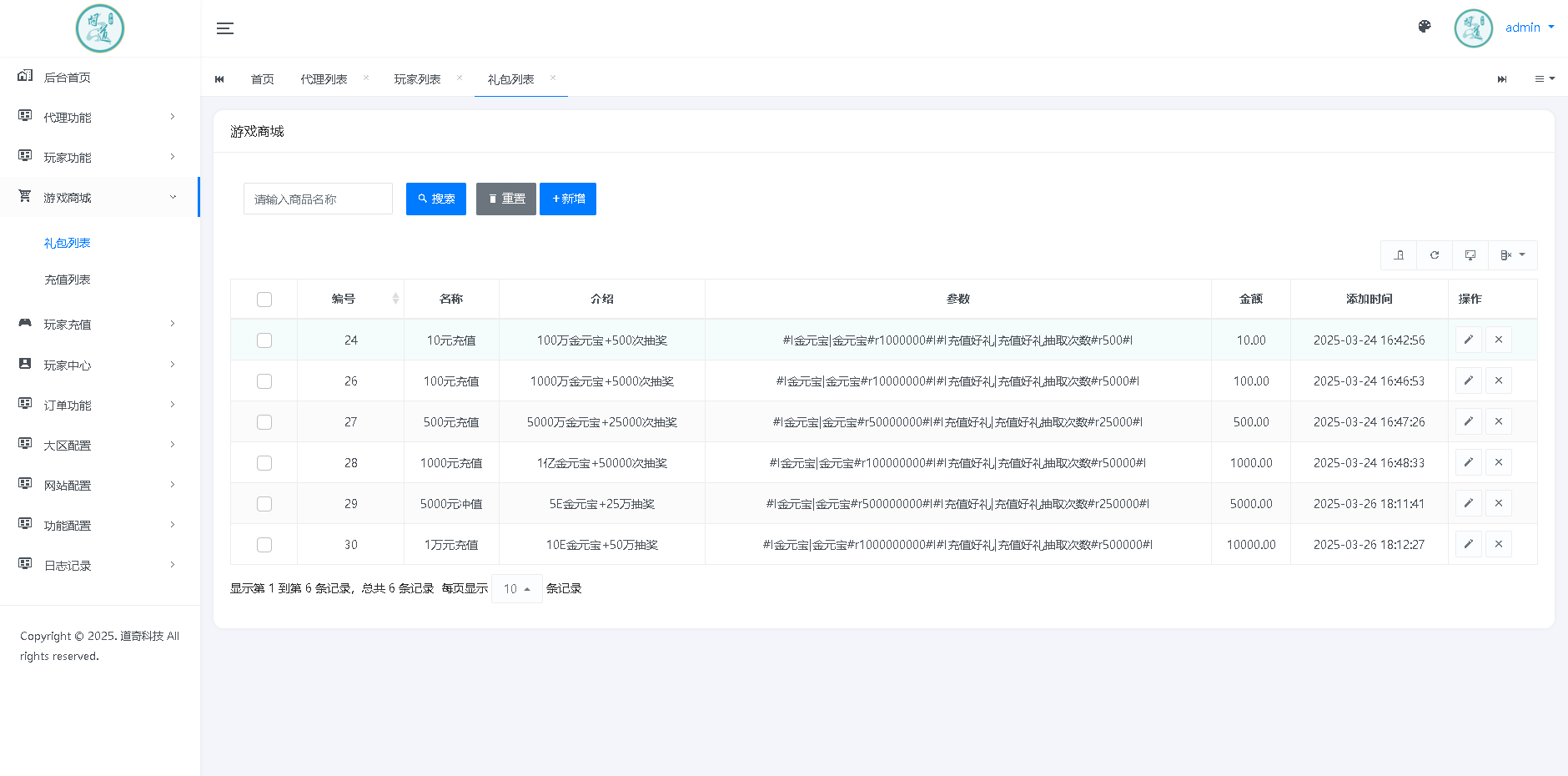Select all rows with the header checkbox
The height and width of the screenshot is (776, 1568).
click(x=264, y=300)
